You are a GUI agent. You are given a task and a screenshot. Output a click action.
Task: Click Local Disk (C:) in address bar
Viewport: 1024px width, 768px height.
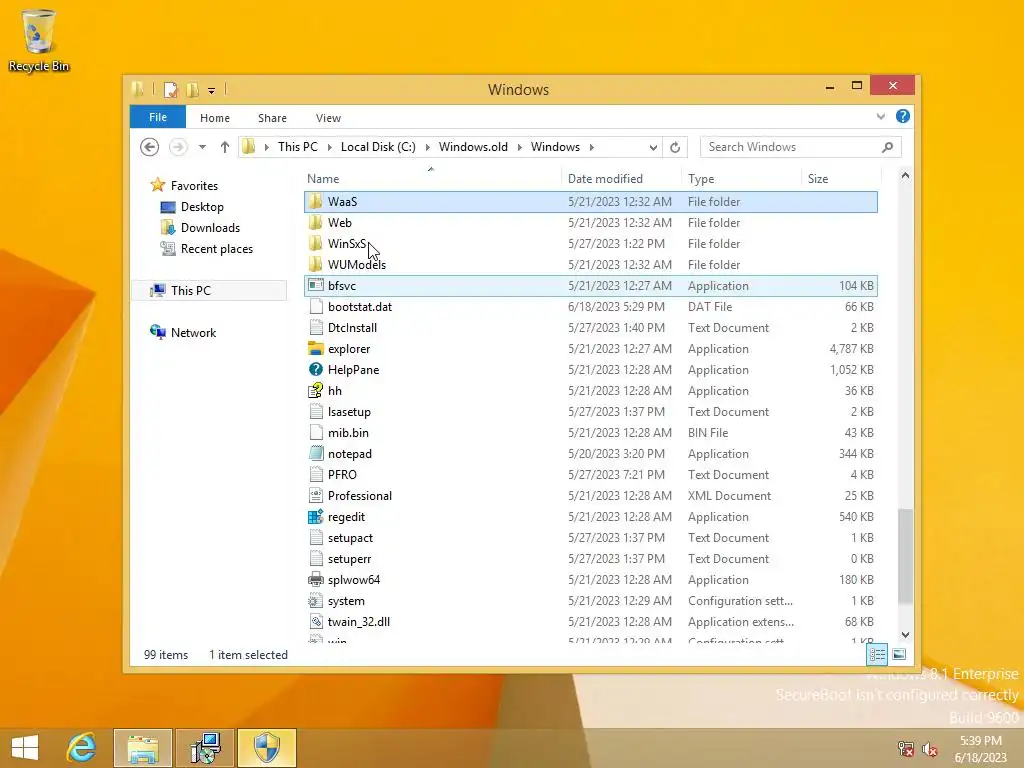(378, 147)
